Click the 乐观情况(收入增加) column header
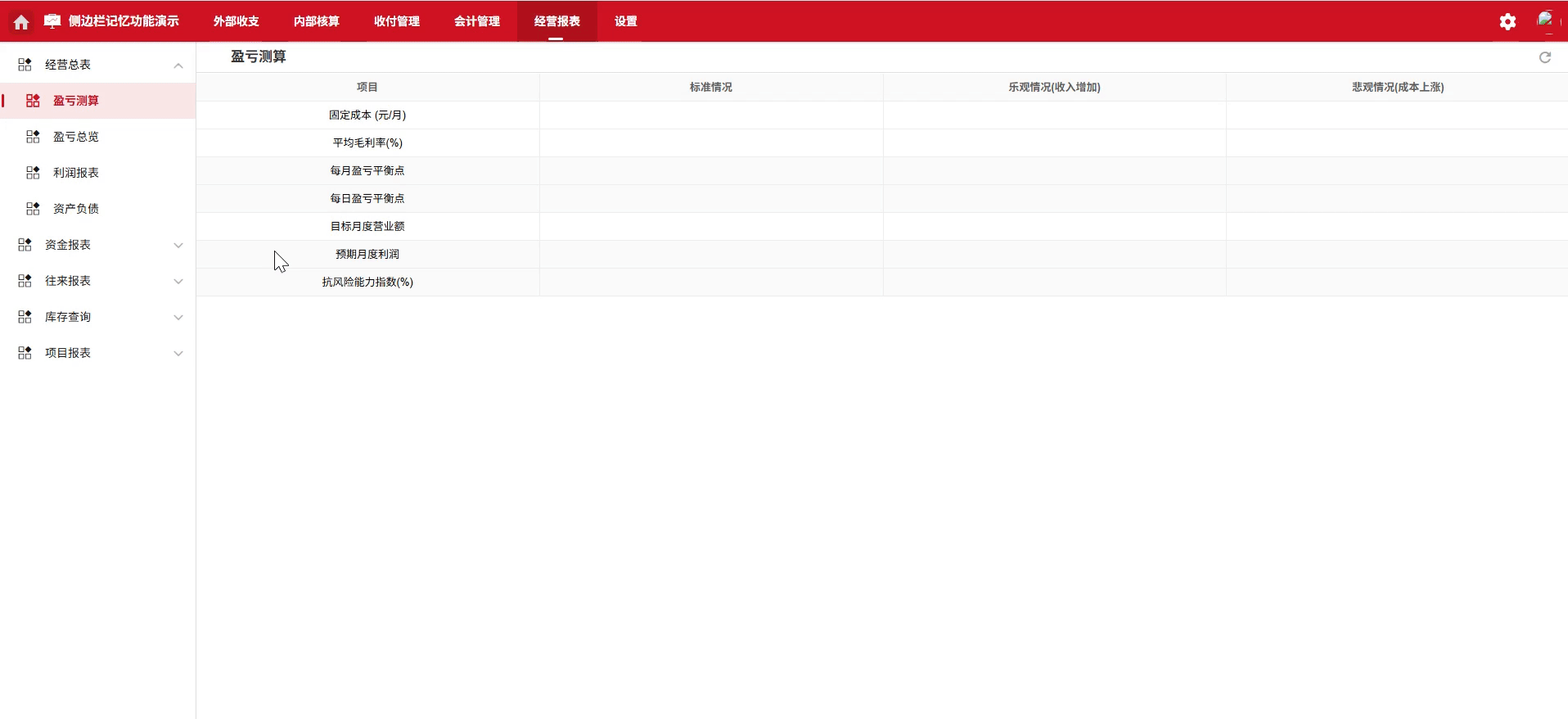Image resolution: width=1568 pixels, height=719 pixels. 1054,87
